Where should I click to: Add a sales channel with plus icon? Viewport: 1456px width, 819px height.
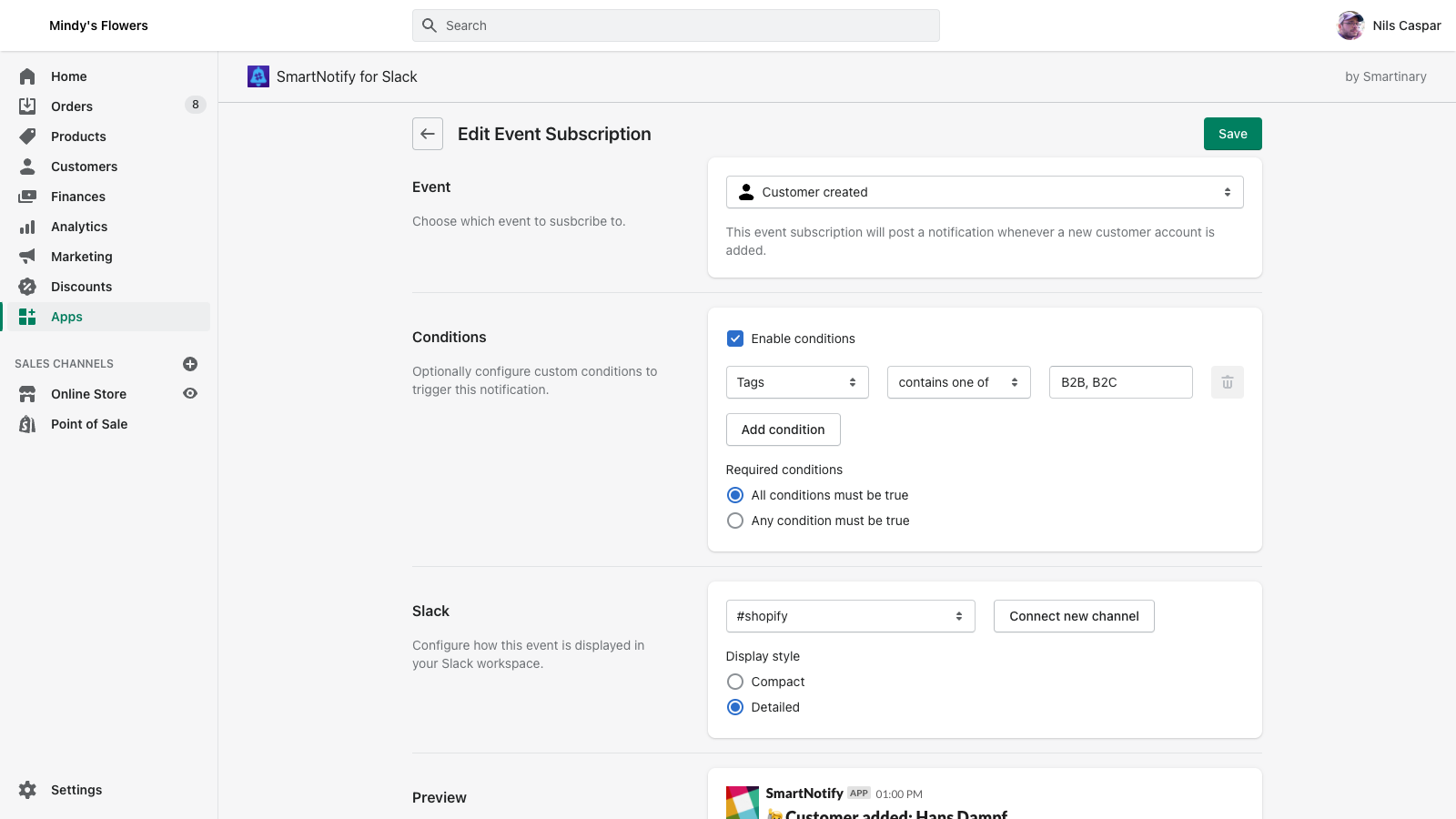190,364
